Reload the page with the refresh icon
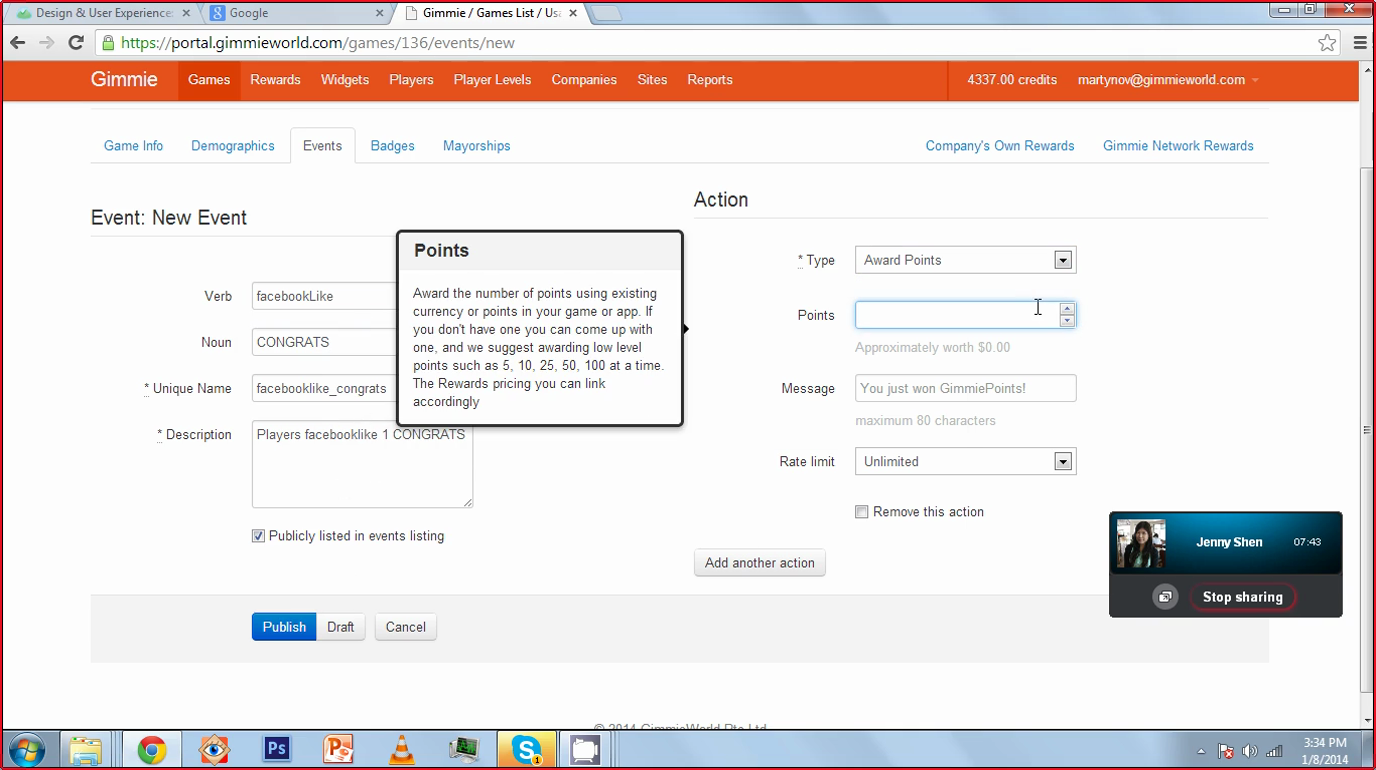Screen dimensions: 1376x770 pyautogui.click(x=75, y=43)
